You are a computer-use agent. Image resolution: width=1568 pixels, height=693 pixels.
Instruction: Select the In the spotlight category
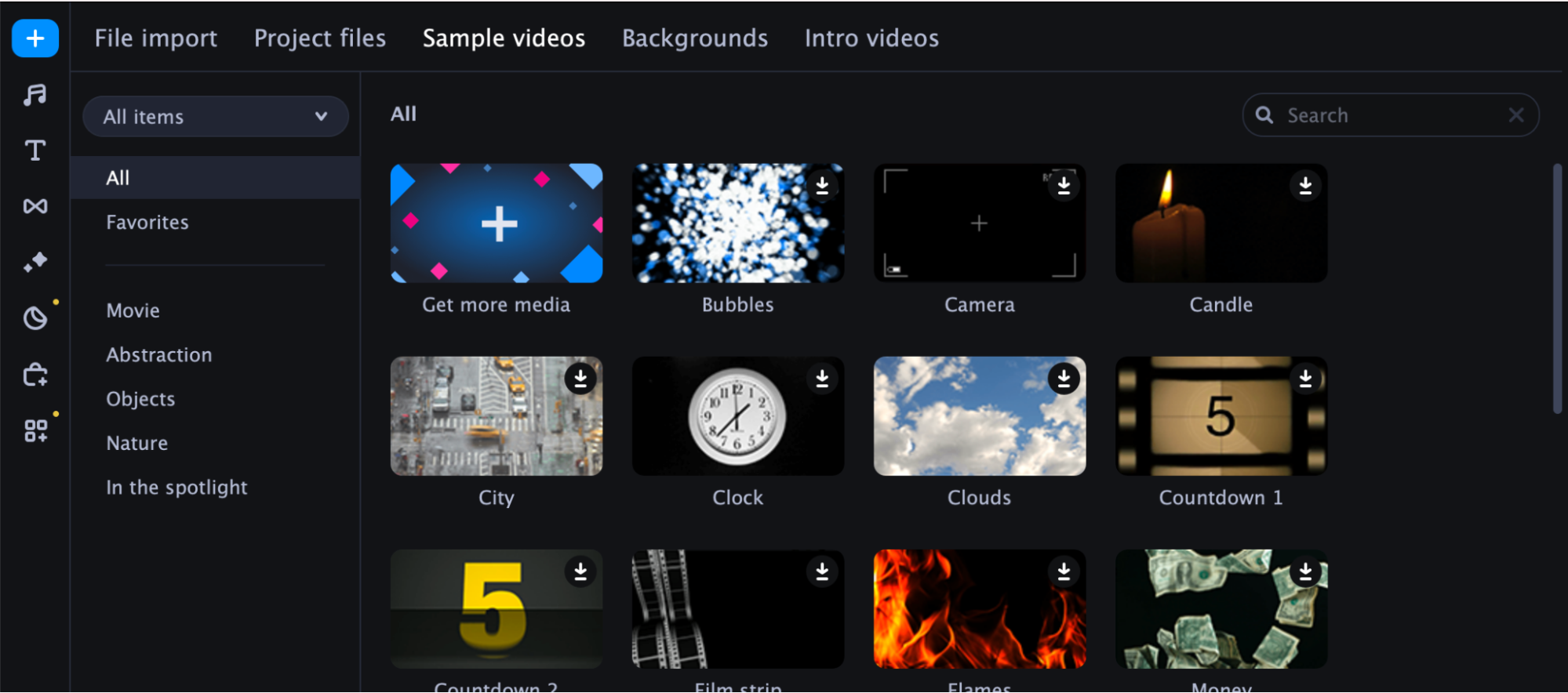pyautogui.click(x=177, y=488)
